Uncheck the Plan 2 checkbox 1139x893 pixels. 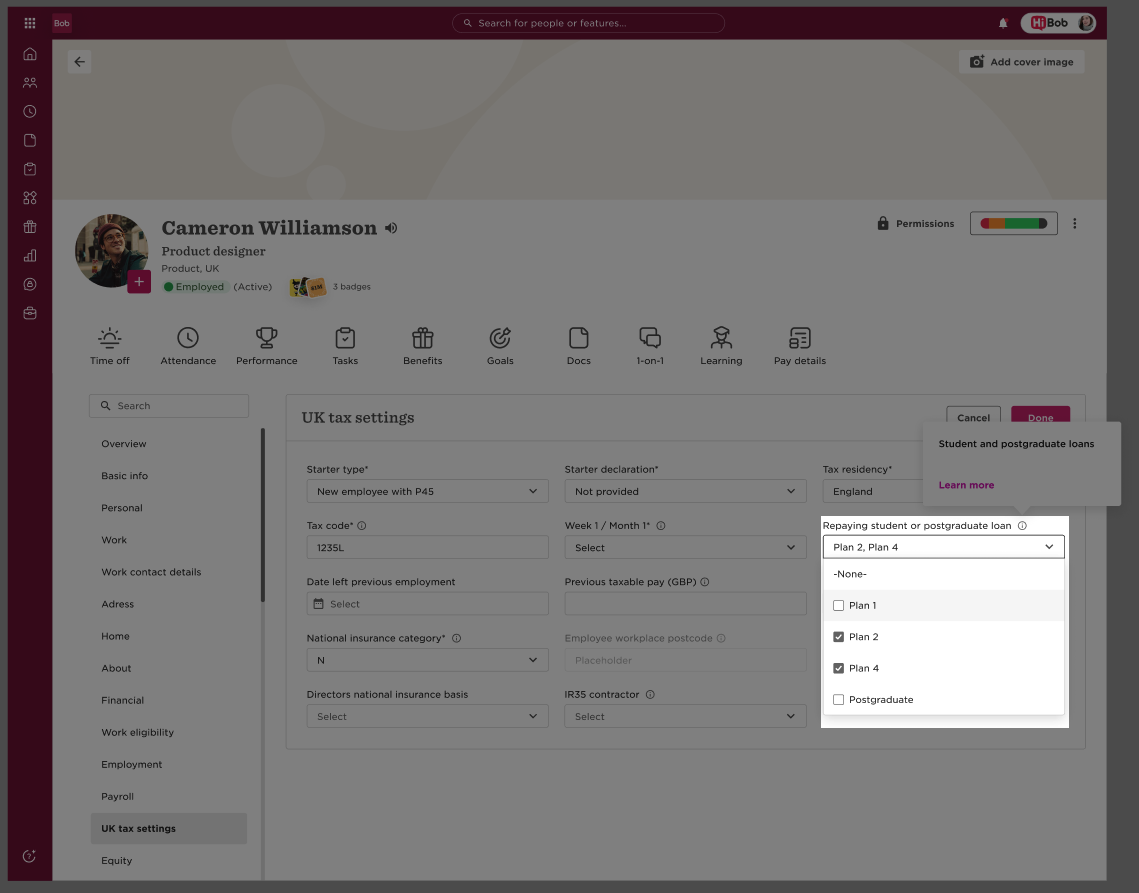838,637
